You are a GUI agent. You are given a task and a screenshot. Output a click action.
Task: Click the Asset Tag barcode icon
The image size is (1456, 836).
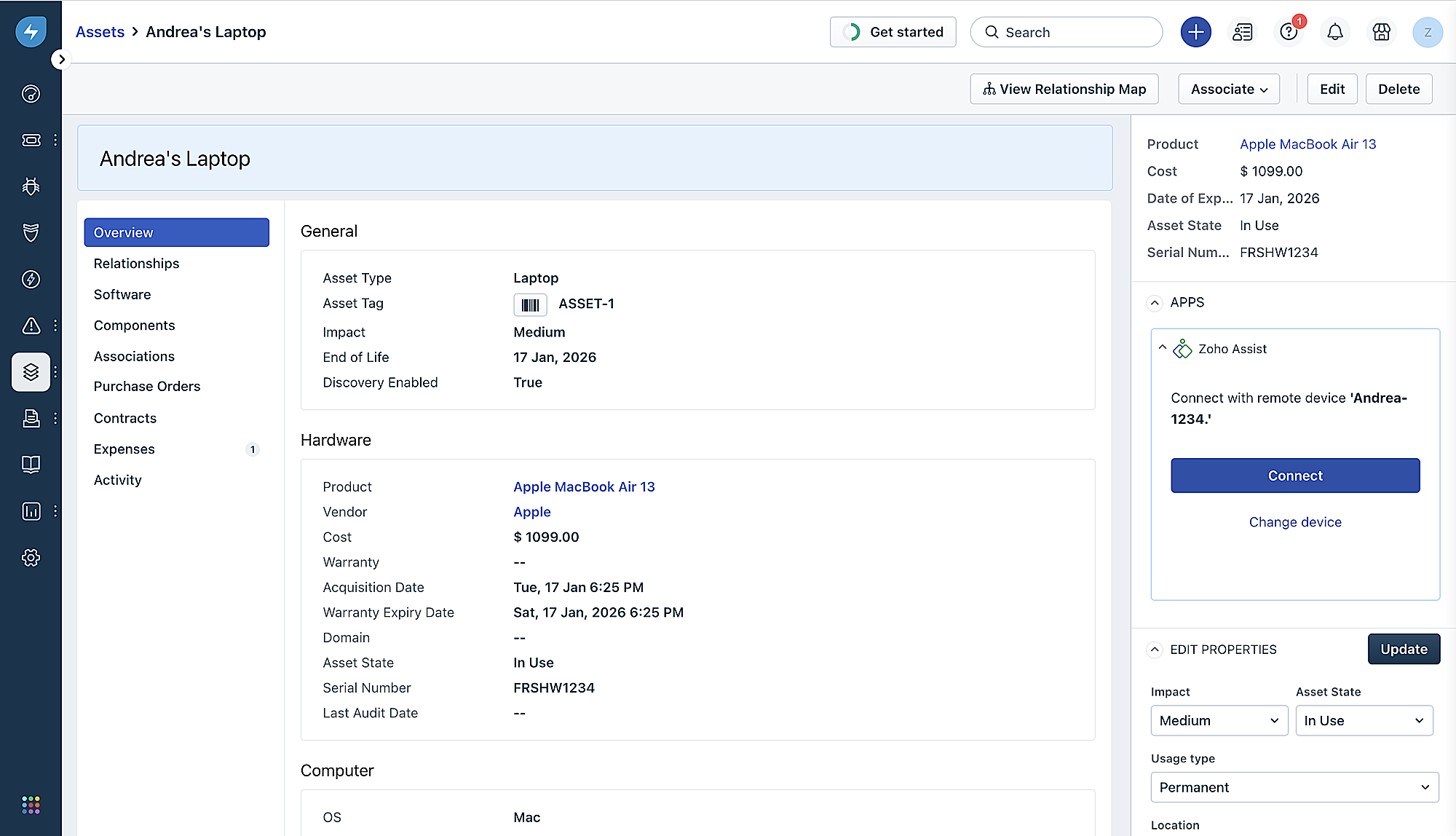[530, 304]
